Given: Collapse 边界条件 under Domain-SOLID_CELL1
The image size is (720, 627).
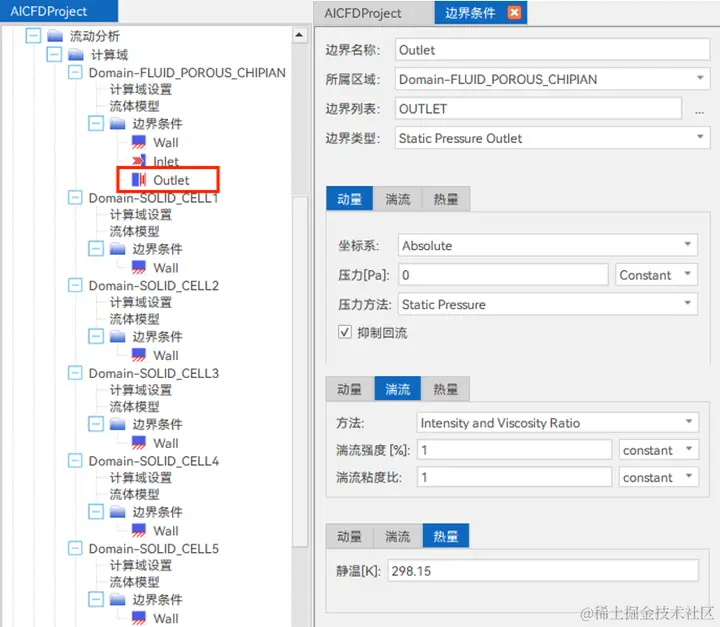Looking at the screenshot, I should pos(96,249).
